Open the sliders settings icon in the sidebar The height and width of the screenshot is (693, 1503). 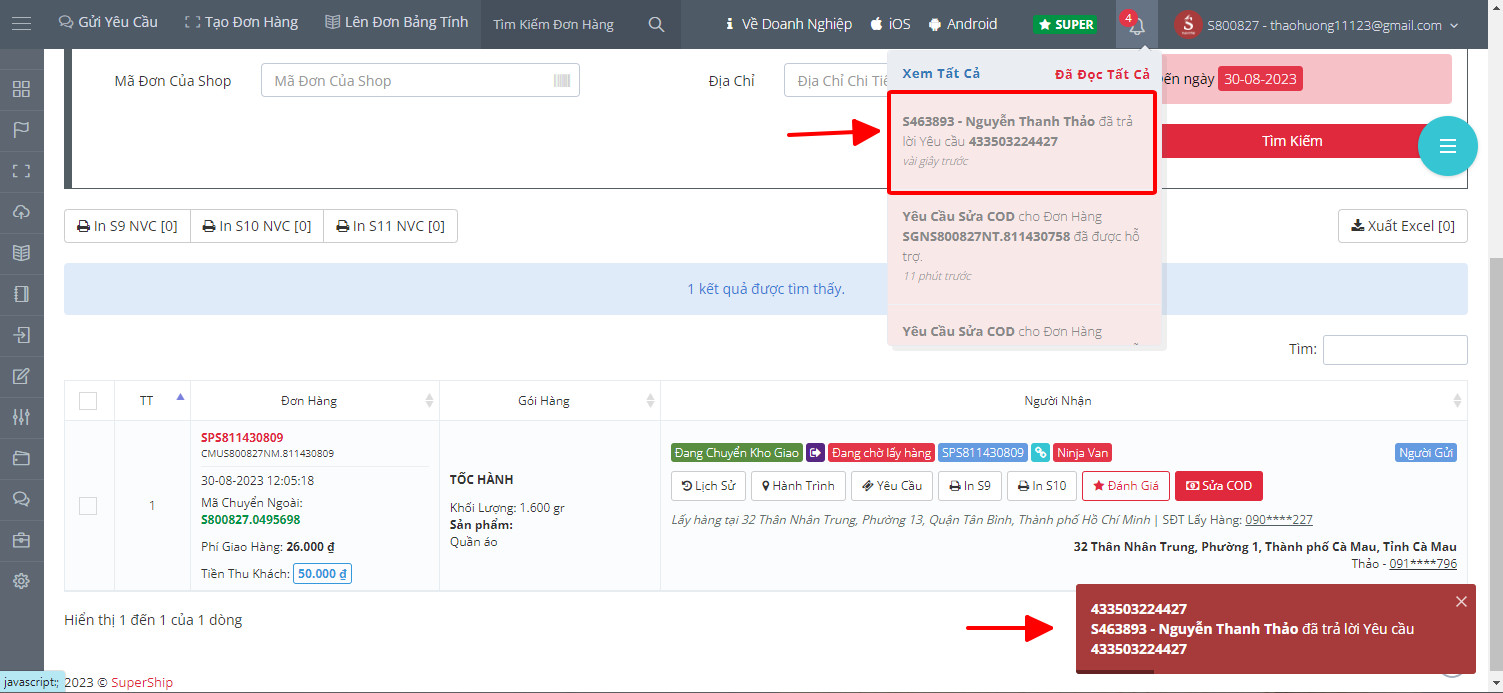21,417
